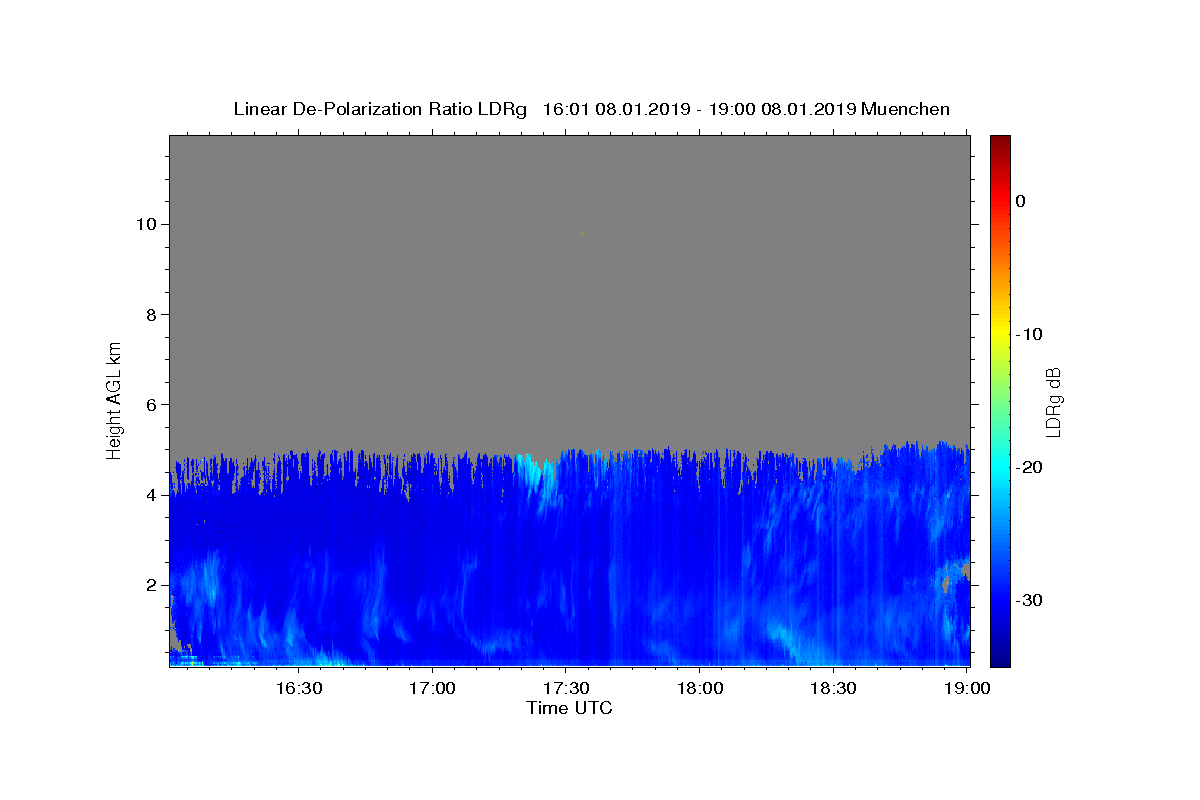Click the colorbar value label 0

pos(1021,201)
